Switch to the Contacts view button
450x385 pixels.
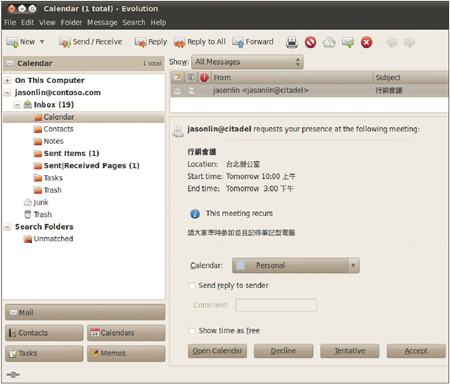[x=44, y=333]
